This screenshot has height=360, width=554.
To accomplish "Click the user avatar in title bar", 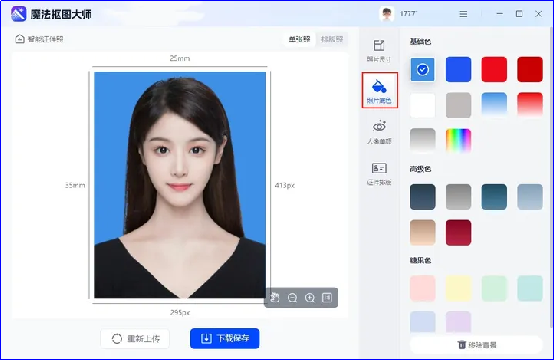I will click(387, 14).
